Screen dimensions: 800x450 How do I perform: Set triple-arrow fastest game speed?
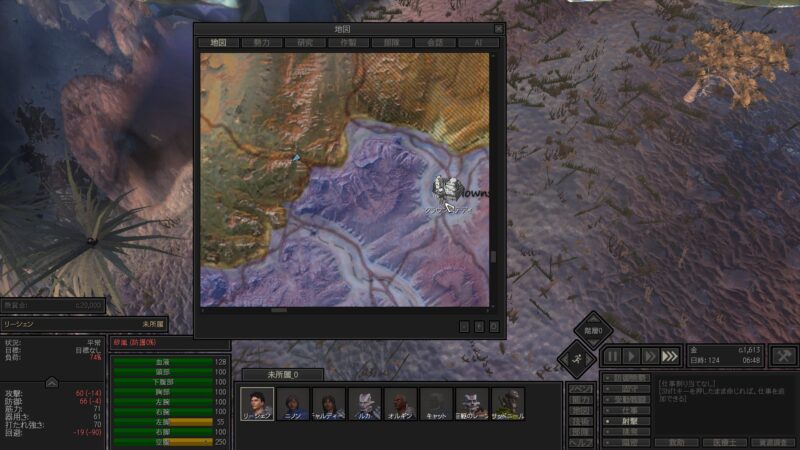coord(670,356)
